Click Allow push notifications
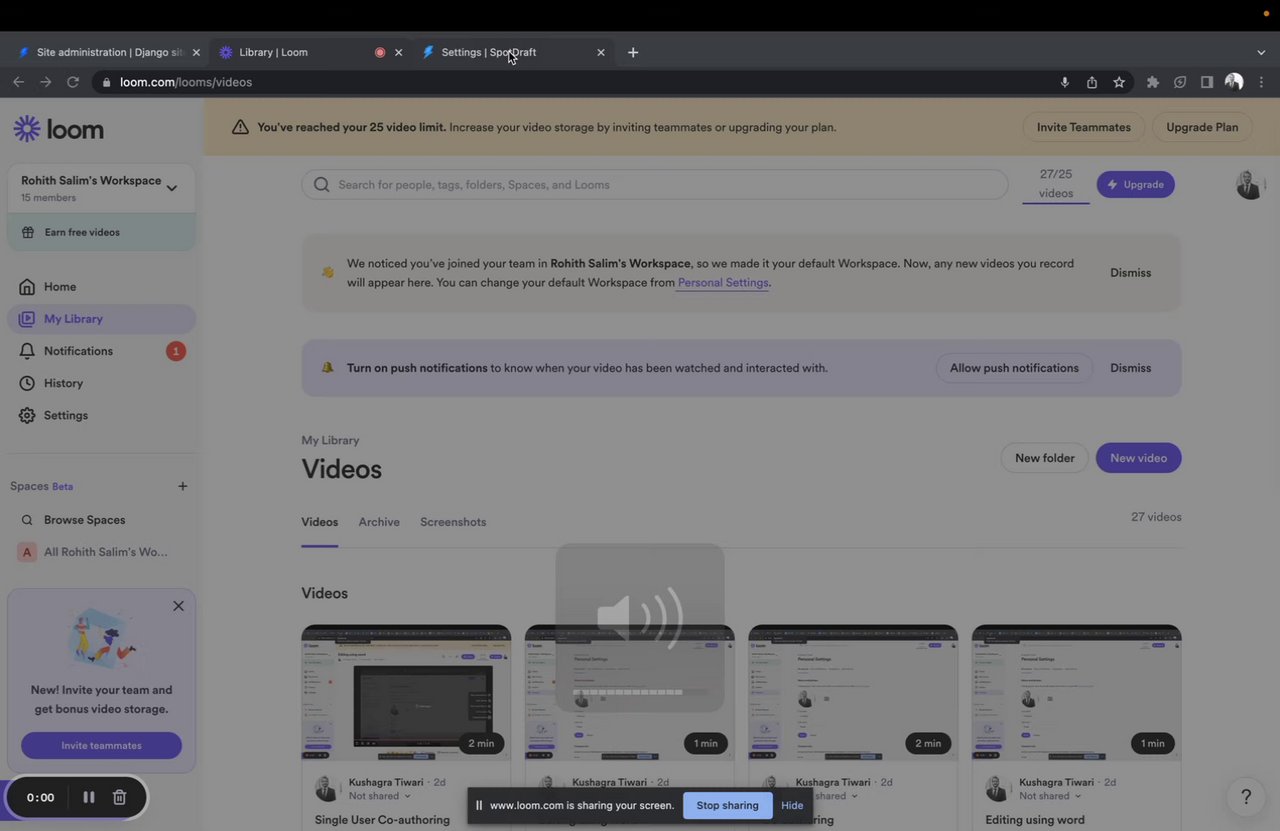Viewport: 1280px width, 831px height. pos(1014,368)
